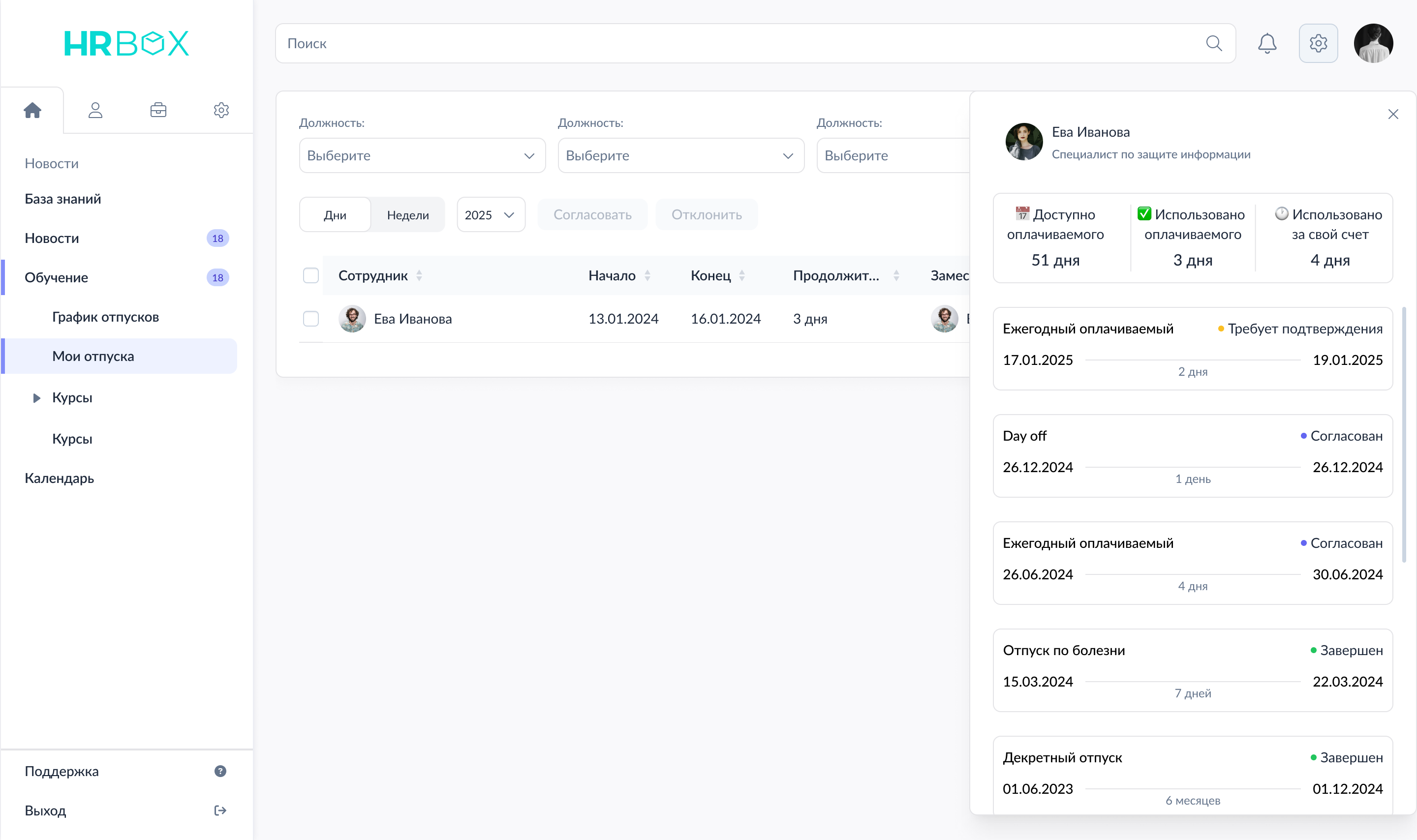Click the briefcase icon in the sidebar

(x=158, y=110)
